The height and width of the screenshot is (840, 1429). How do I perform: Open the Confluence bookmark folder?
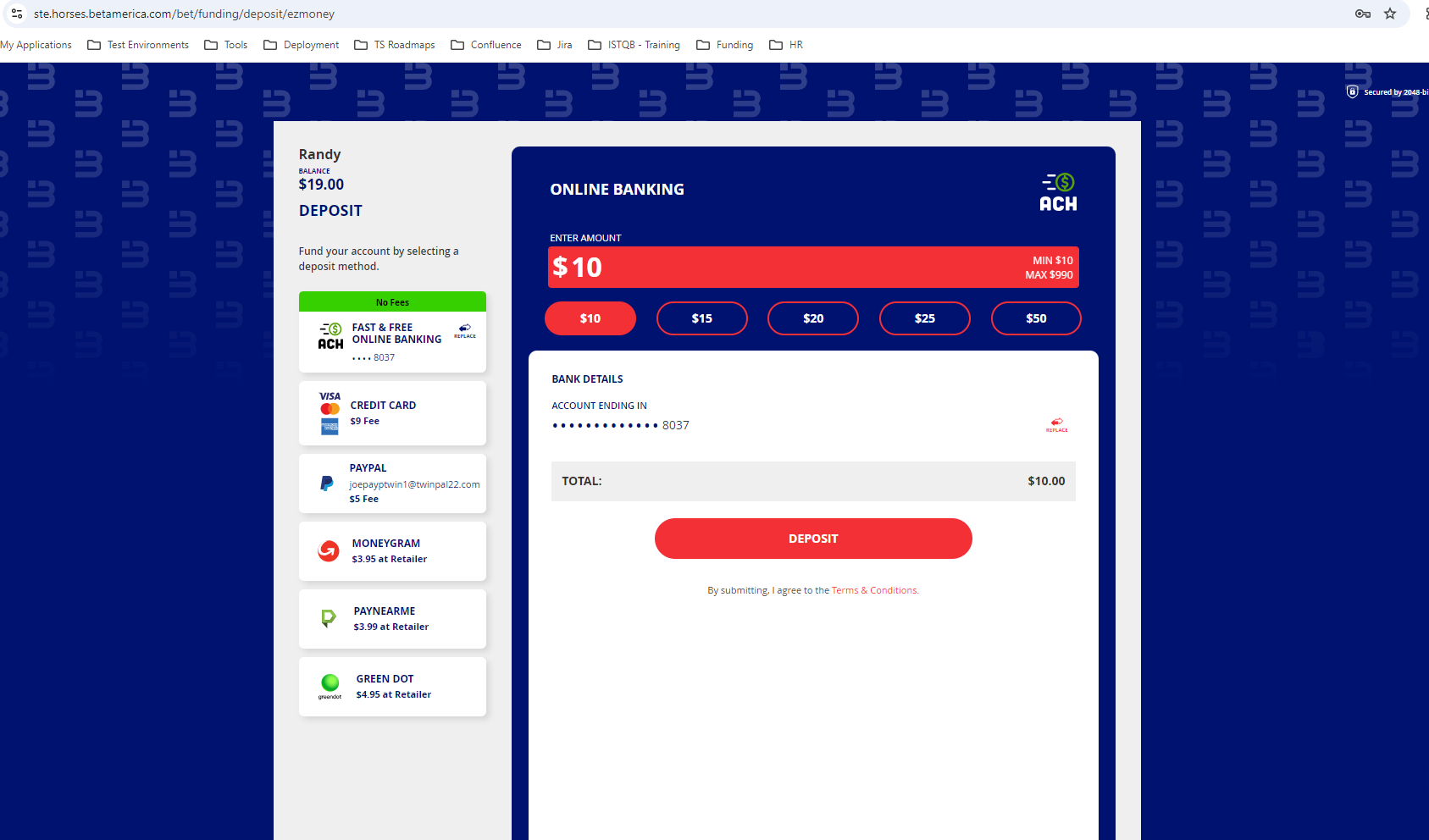(x=486, y=45)
